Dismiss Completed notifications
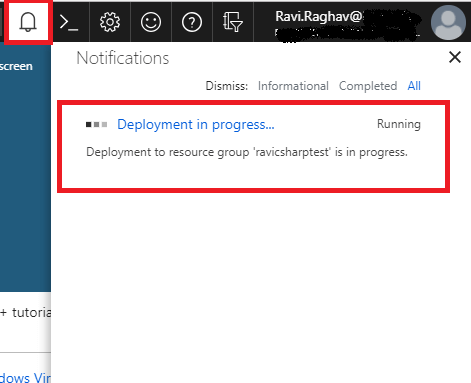Image resolution: width=471 pixels, height=383 pixels. 368,86
